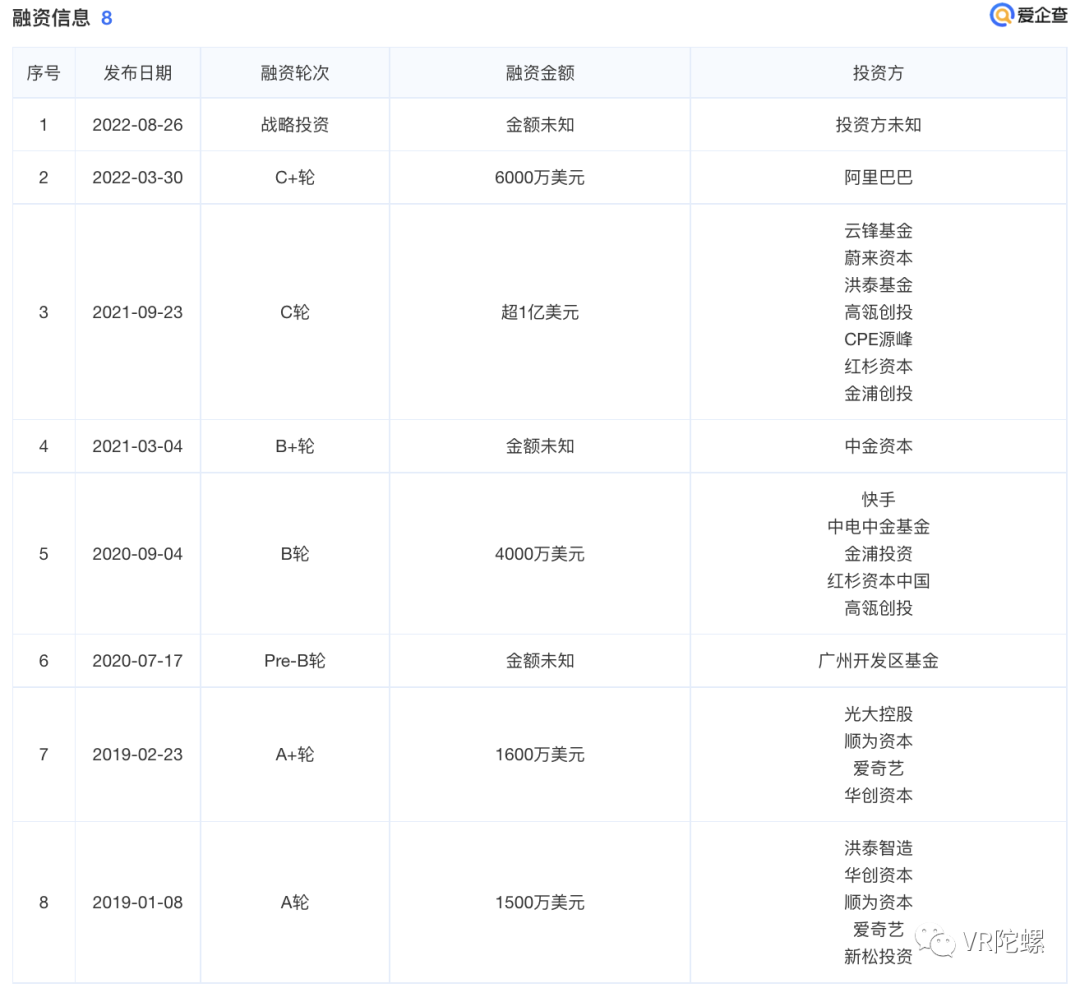Screen dimensions: 1080x988
Task: Open investor CPE源峰
Action: (x=878, y=339)
